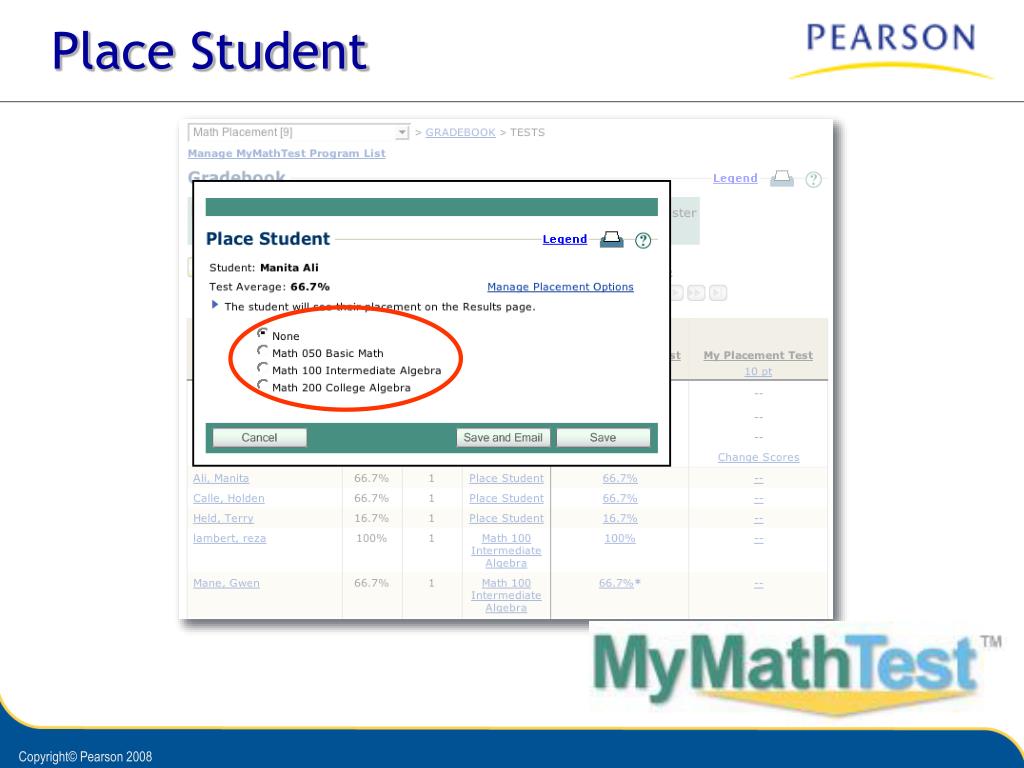Click the 100% overall average for lambert, reza
The image size is (1024, 768).
click(x=371, y=539)
